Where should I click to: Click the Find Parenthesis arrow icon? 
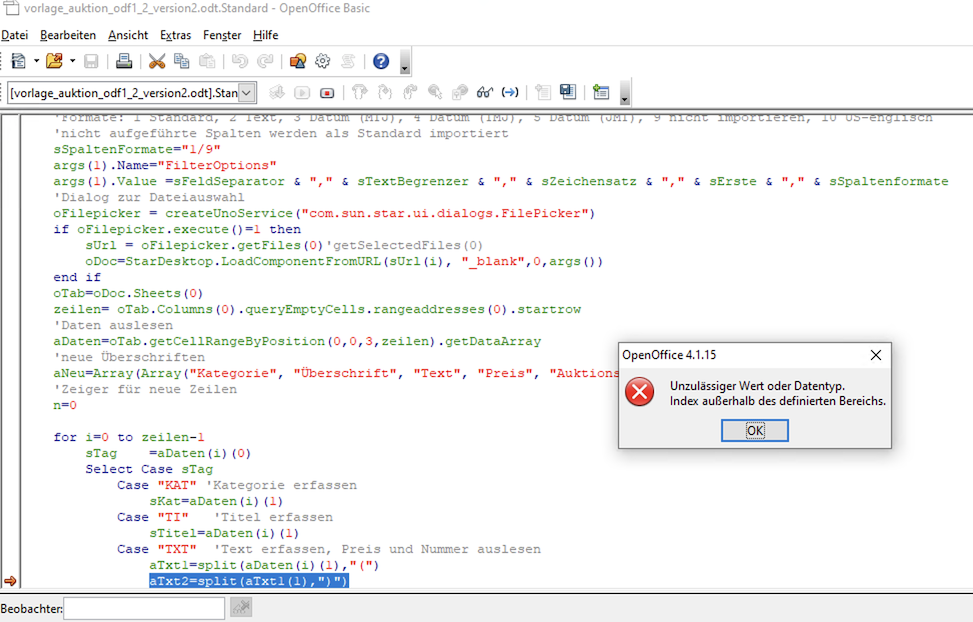click(510, 93)
